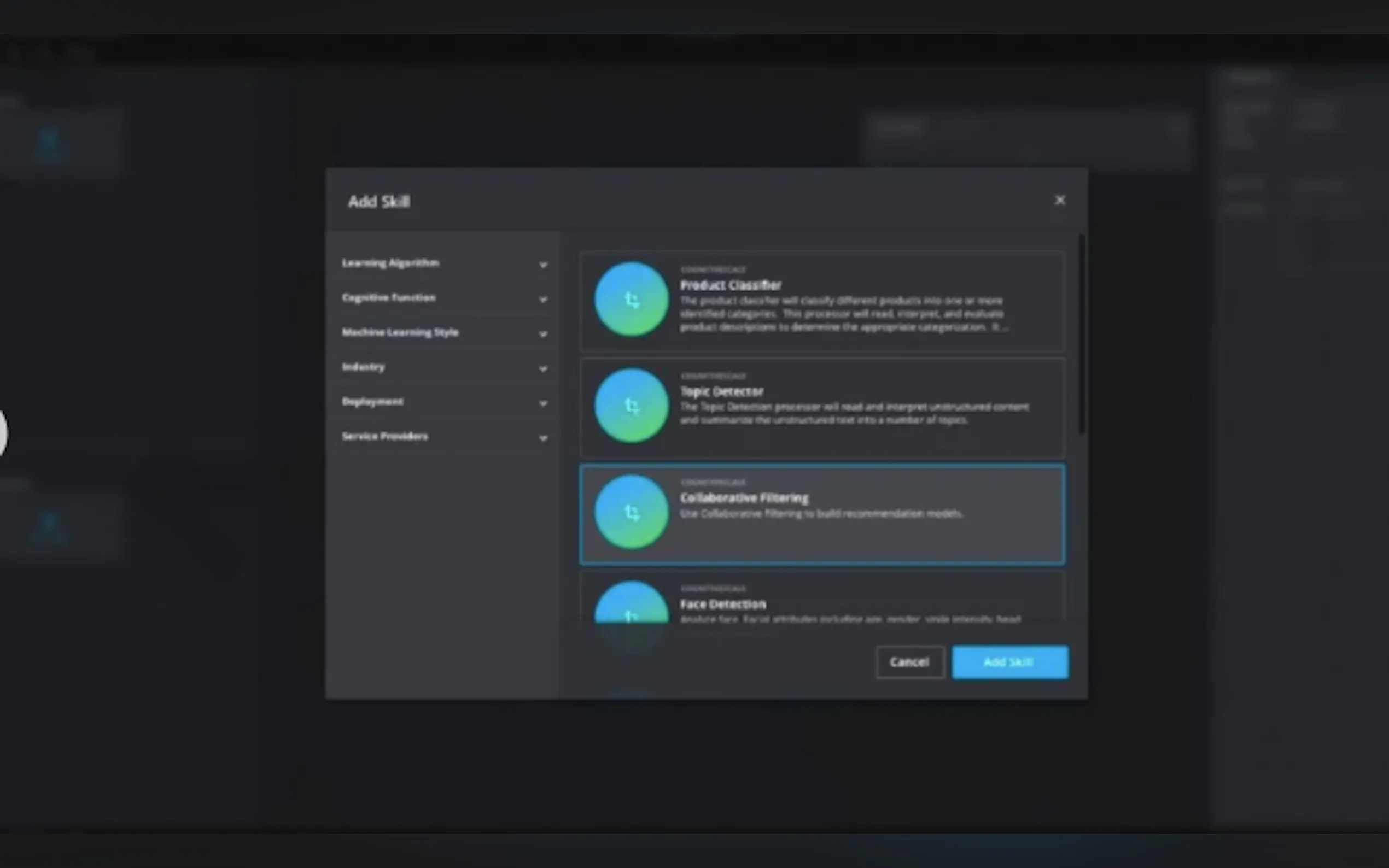Choose the Face Detection skill title
The height and width of the screenshot is (868, 1389).
723,604
